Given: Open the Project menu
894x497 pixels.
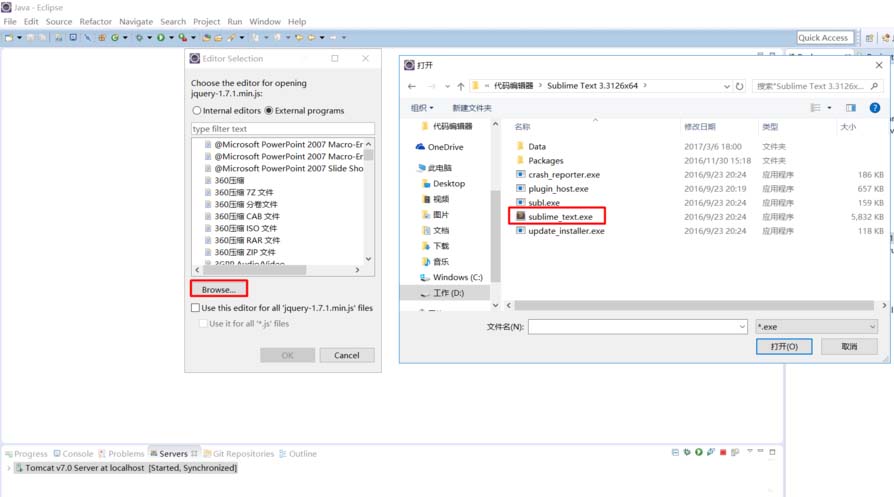Looking at the screenshot, I should pyautogui.click(x=206, y=22).
